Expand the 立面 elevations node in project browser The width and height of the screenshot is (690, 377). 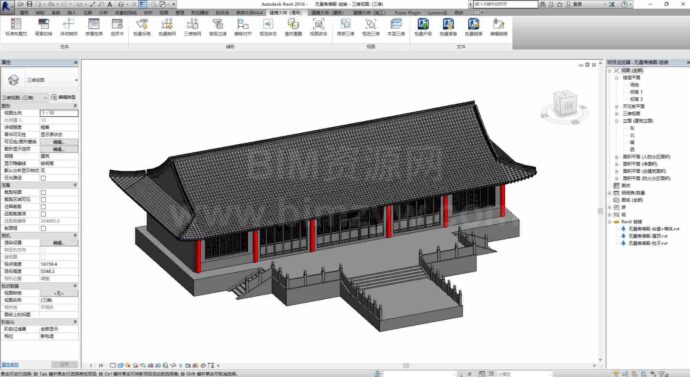pos(617,121)
